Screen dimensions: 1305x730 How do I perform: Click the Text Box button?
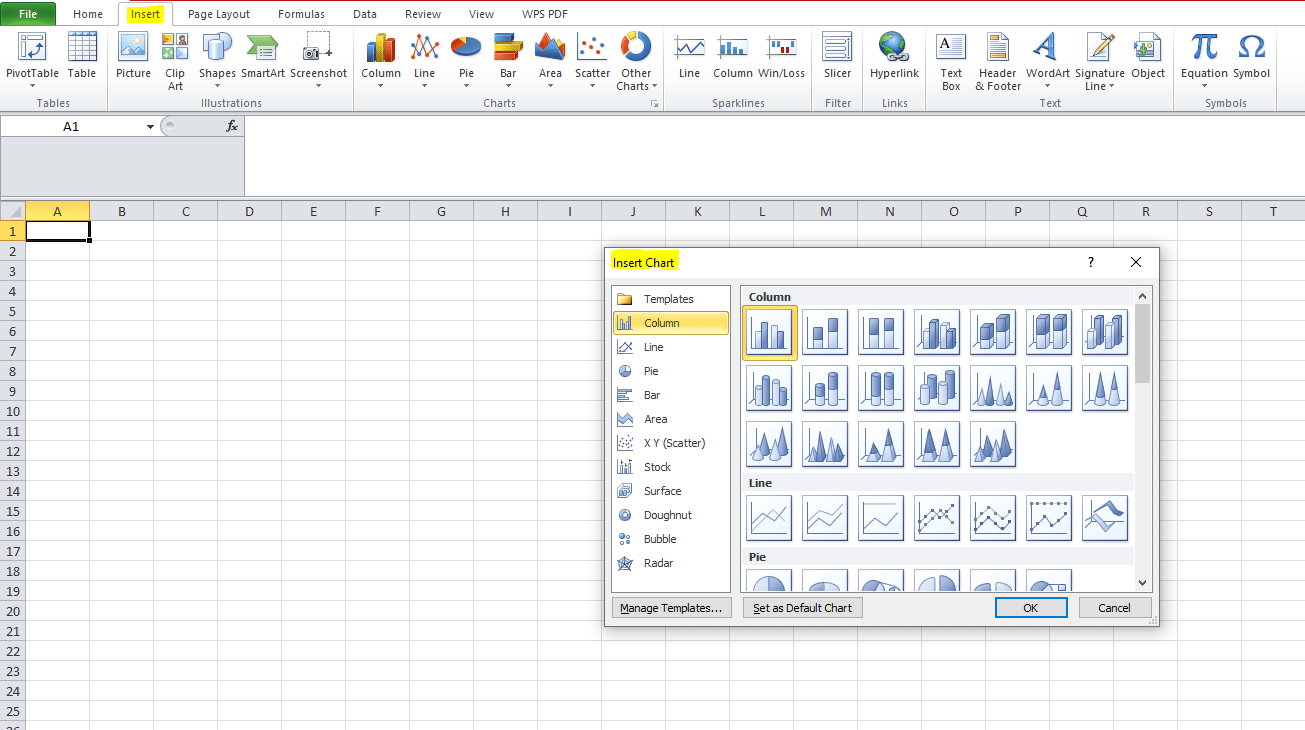pyautogui.click(x=951, y=61)
